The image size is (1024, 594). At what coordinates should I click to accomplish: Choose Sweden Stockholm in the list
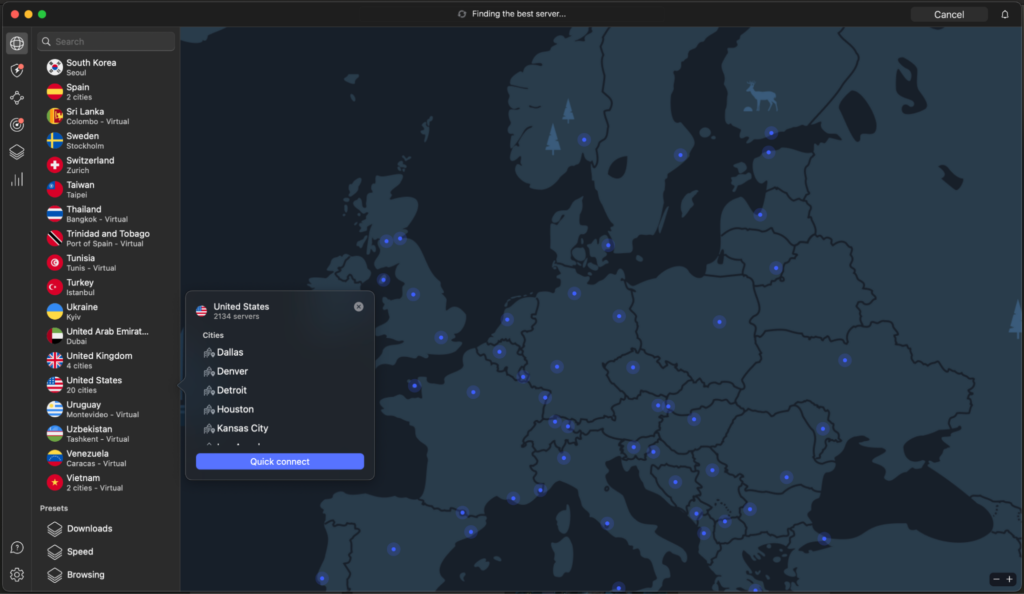pos(108,141)
